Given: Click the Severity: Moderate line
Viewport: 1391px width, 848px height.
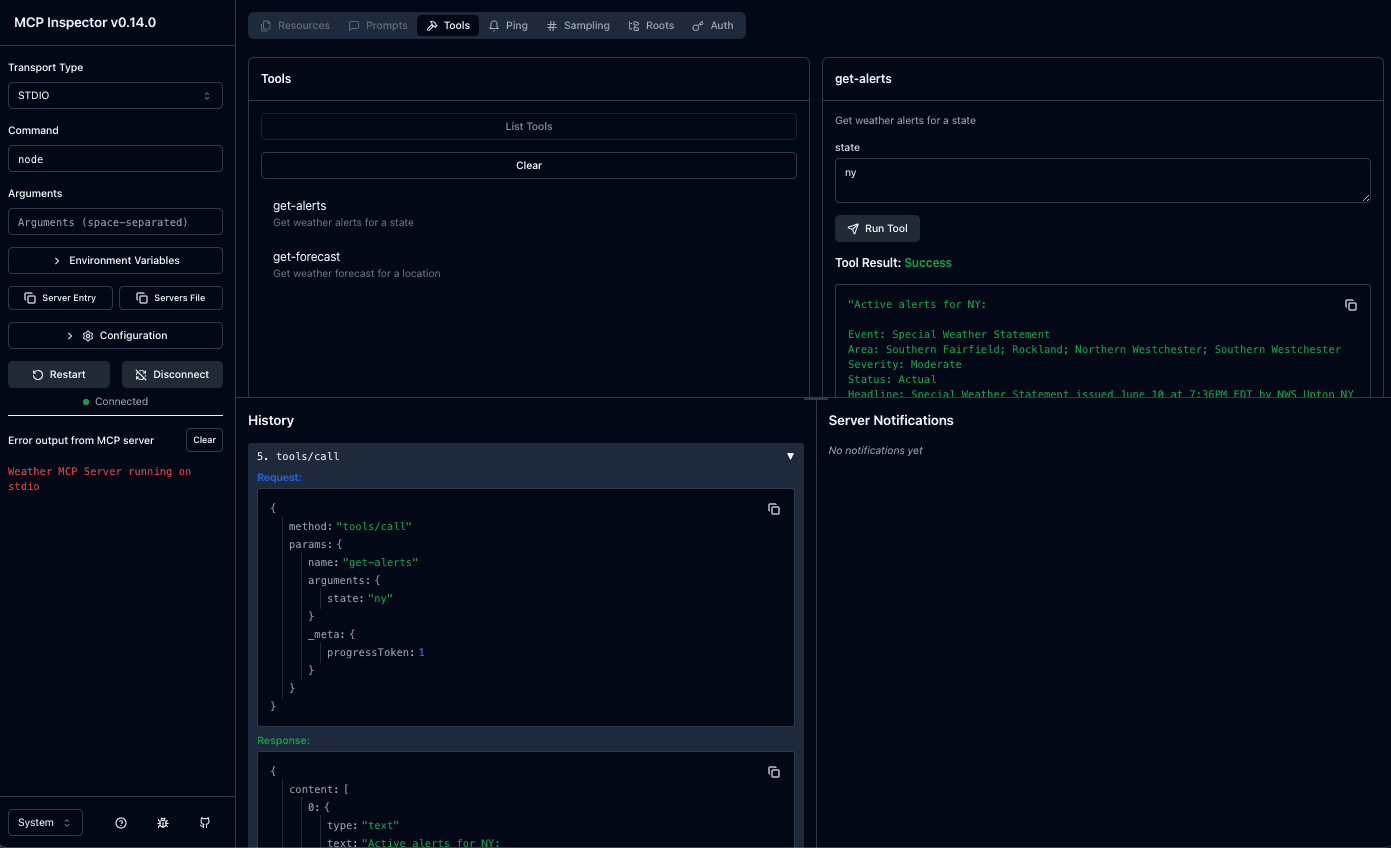Looking at the screenshot, I should coord(905,364).
